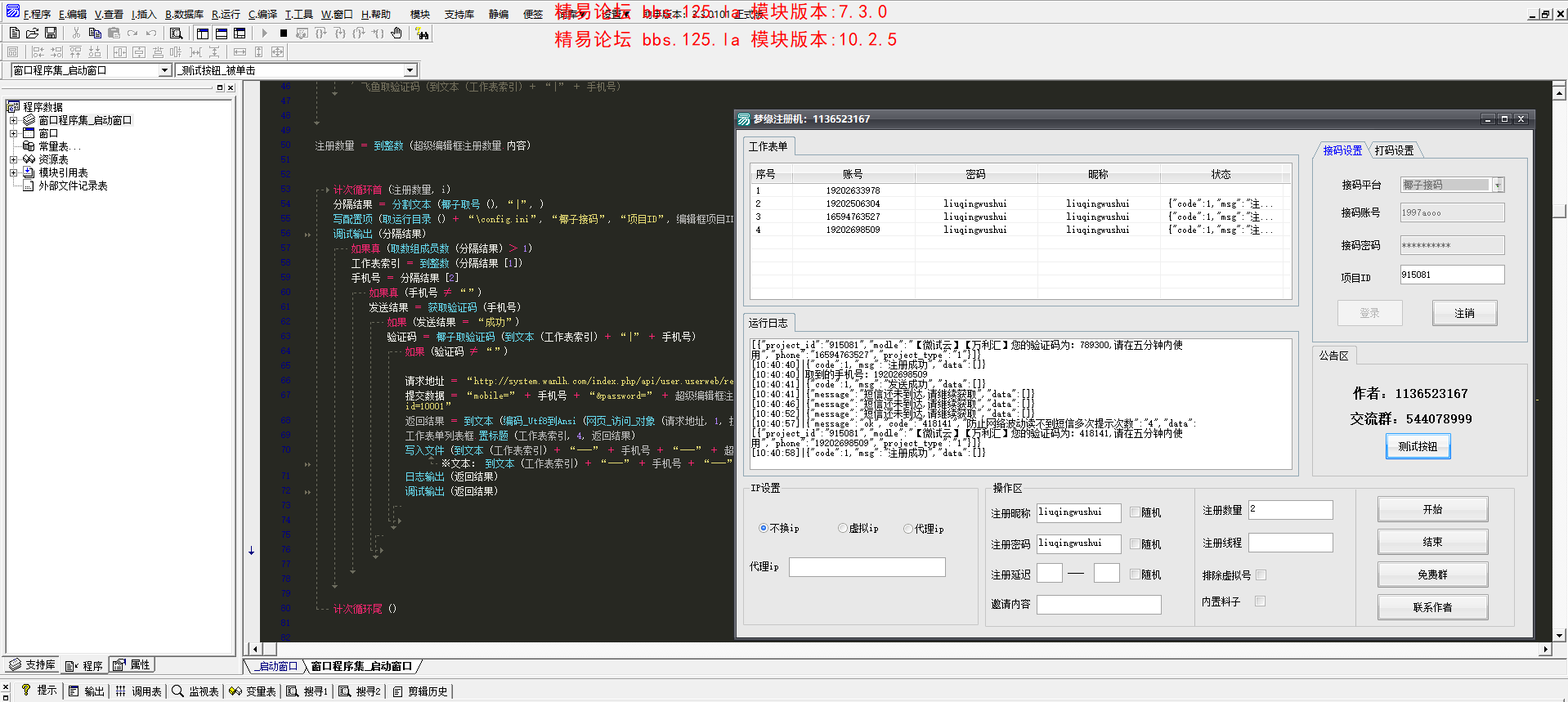The image size is (1568, 702).
Task: Click the 测试按钮 button
Action: click(x=1418, y=446)
